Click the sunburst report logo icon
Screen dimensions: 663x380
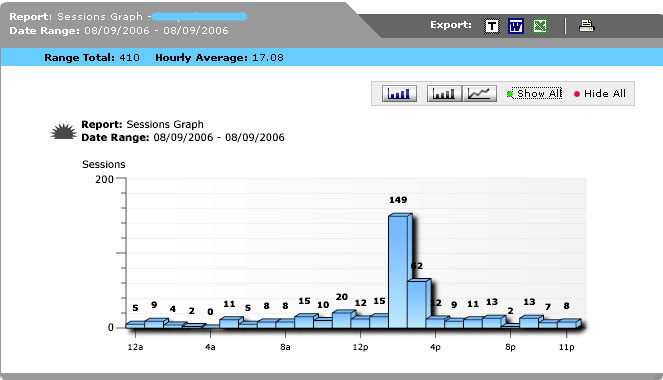(x=63, y=131)
